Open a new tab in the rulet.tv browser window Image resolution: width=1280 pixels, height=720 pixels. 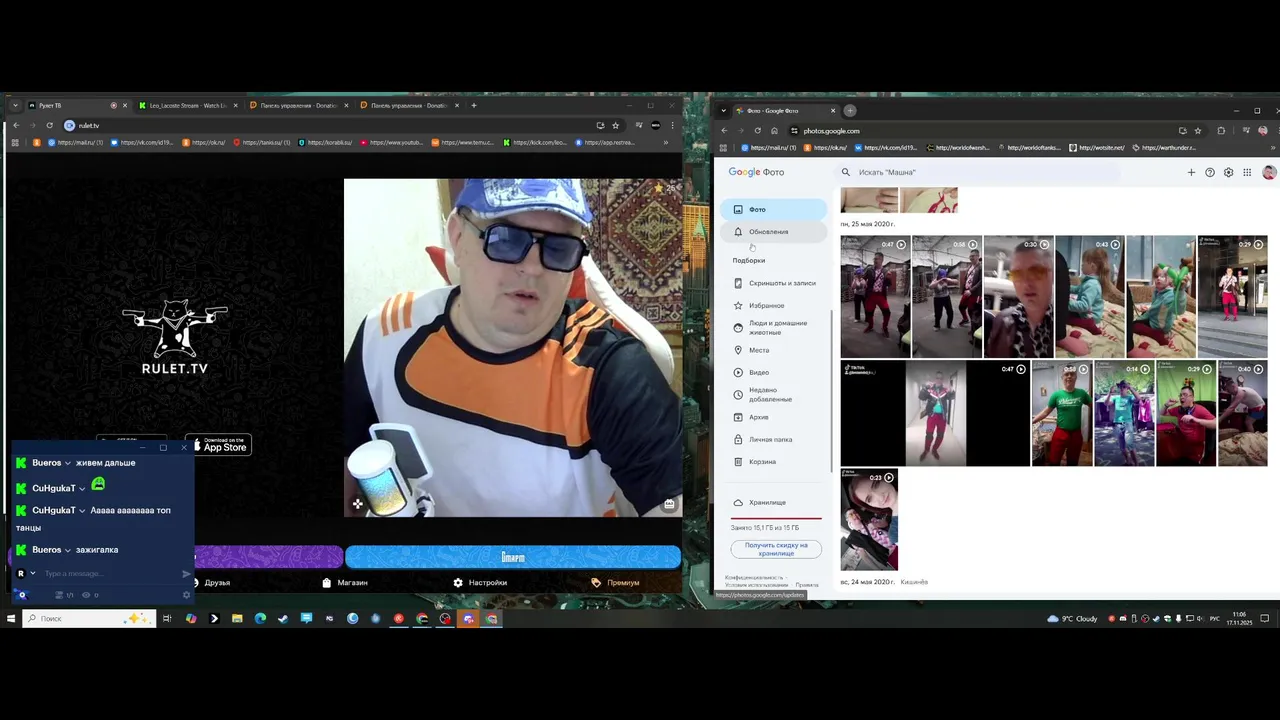tap(474, 105)
